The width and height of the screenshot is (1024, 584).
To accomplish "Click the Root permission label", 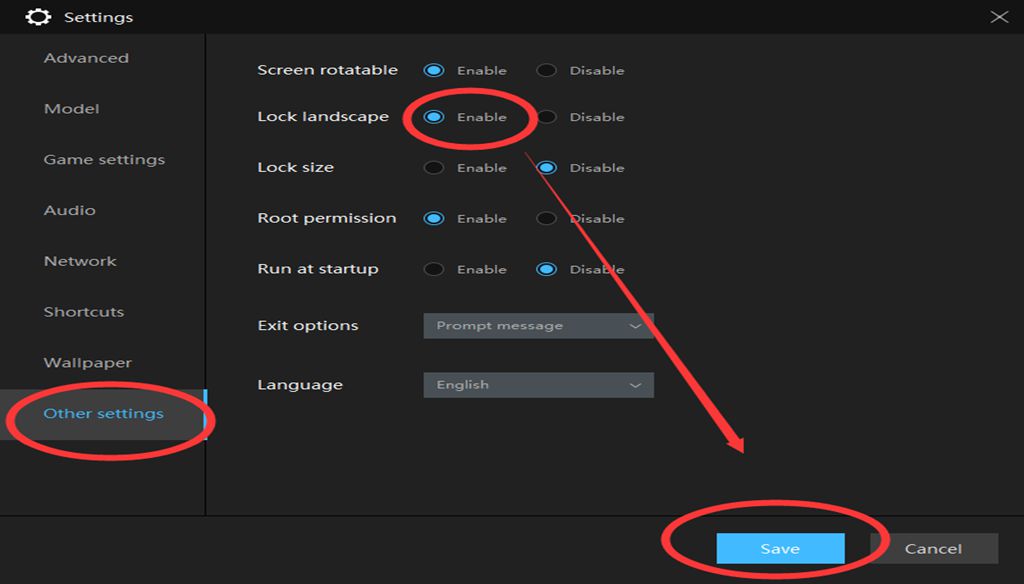I will tap(327, 218).
